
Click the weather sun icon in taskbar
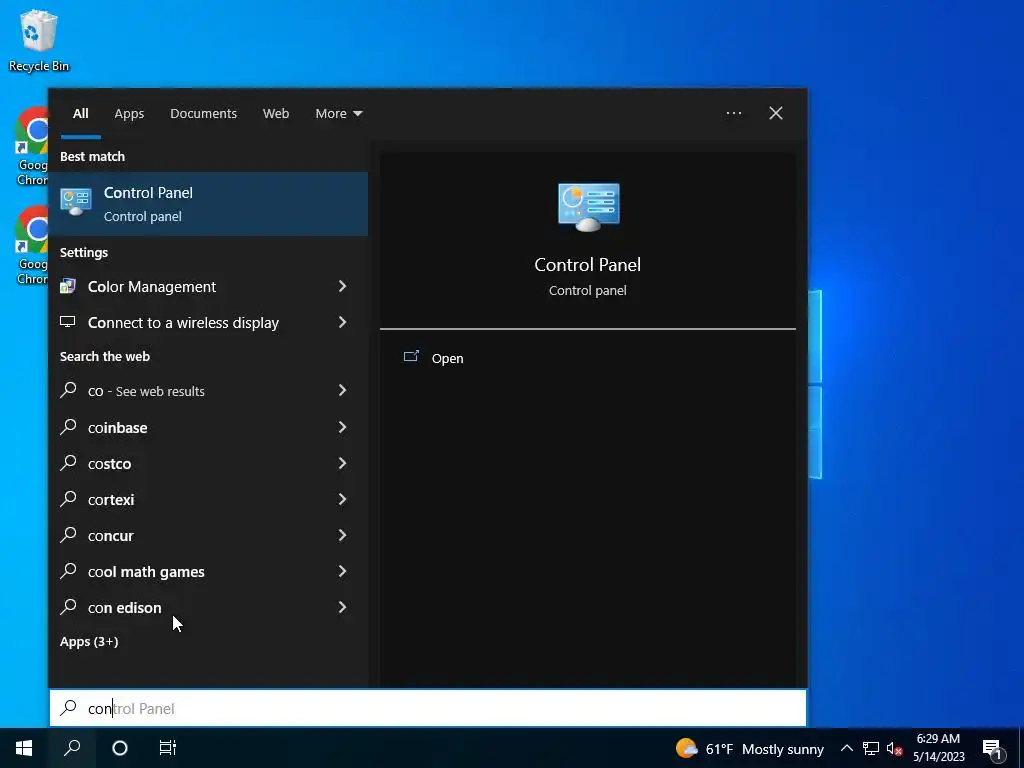tap(686, 748)
